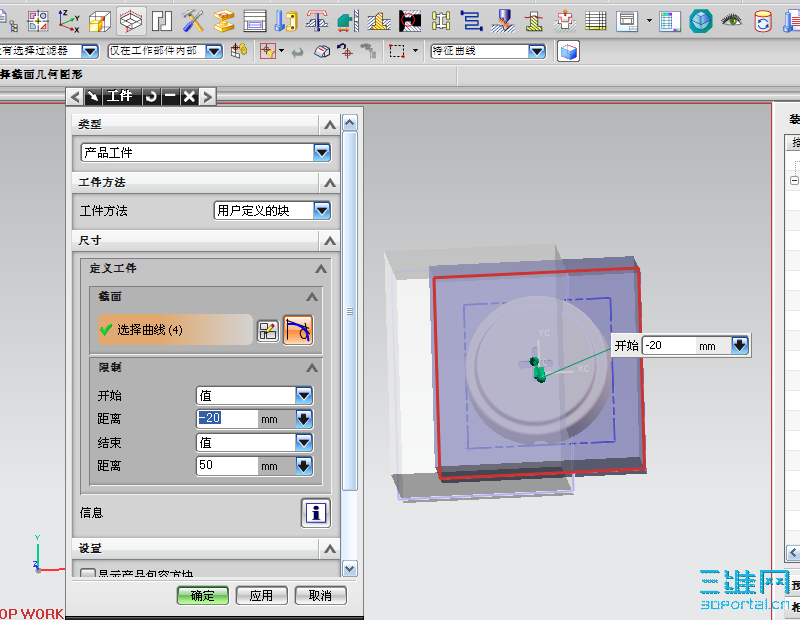Open the Electrode design icon
The image size is (800, 620).
[503, 21]
